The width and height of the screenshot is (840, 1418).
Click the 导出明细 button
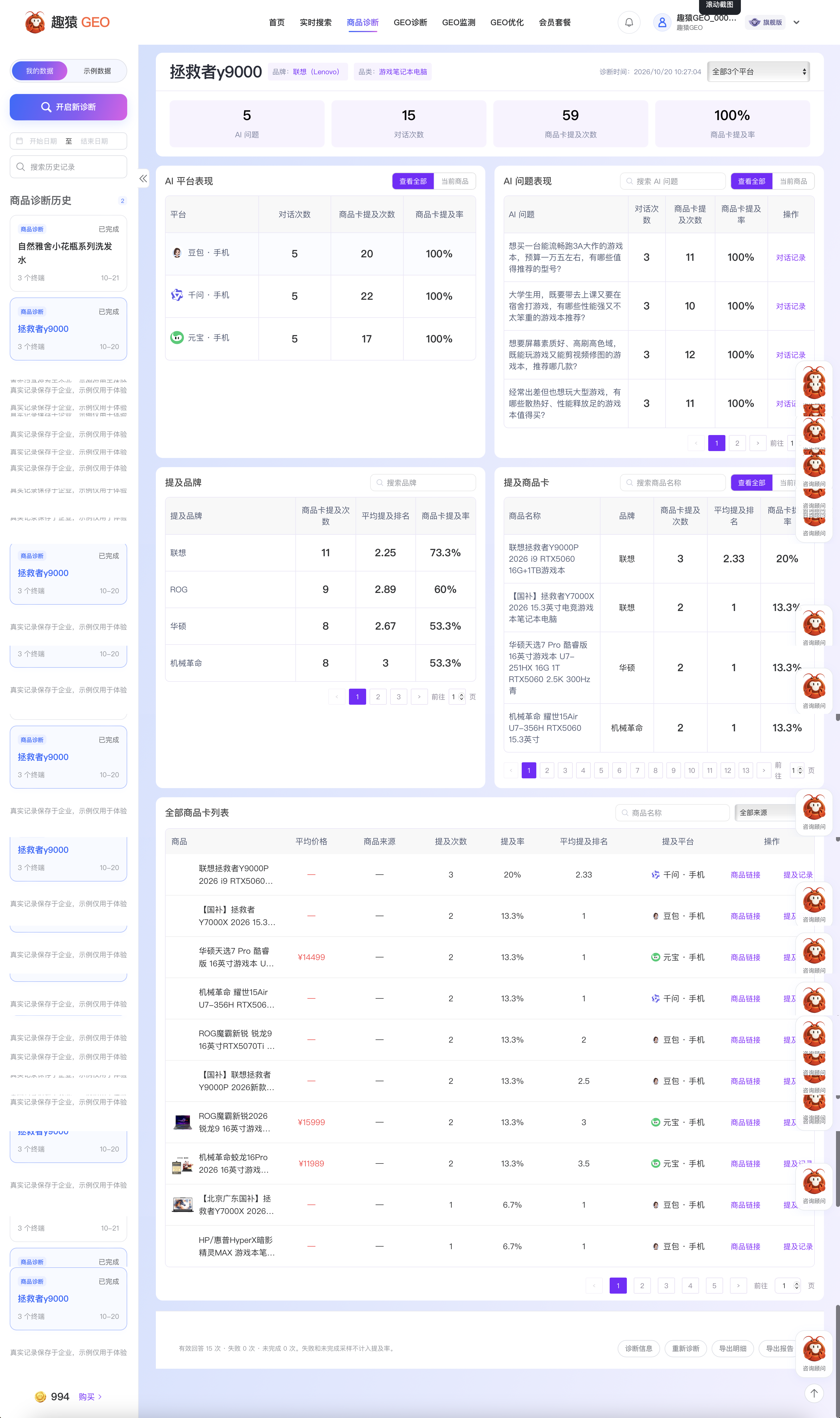733,1348
